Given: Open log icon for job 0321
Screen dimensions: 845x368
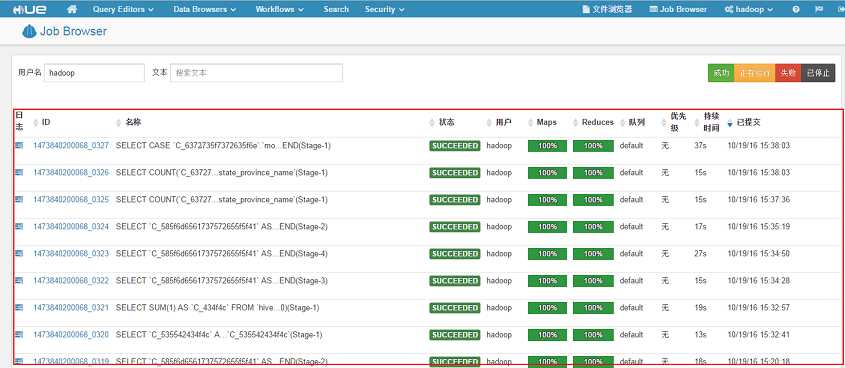Looking at the screenshot, I should (x=19, y=308).
